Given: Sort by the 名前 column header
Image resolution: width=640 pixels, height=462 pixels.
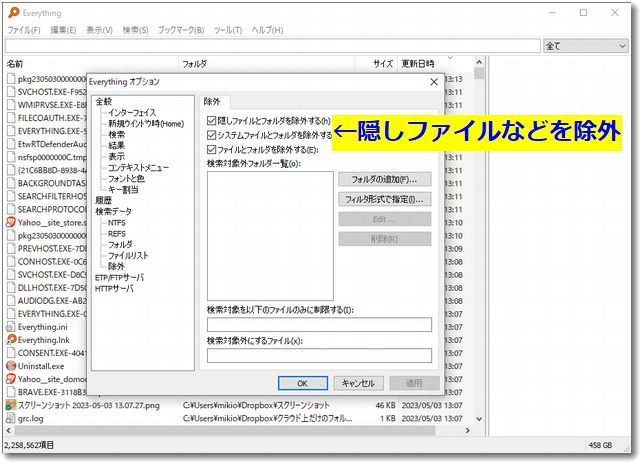Looking at the screenshot, I should (91, 64).
